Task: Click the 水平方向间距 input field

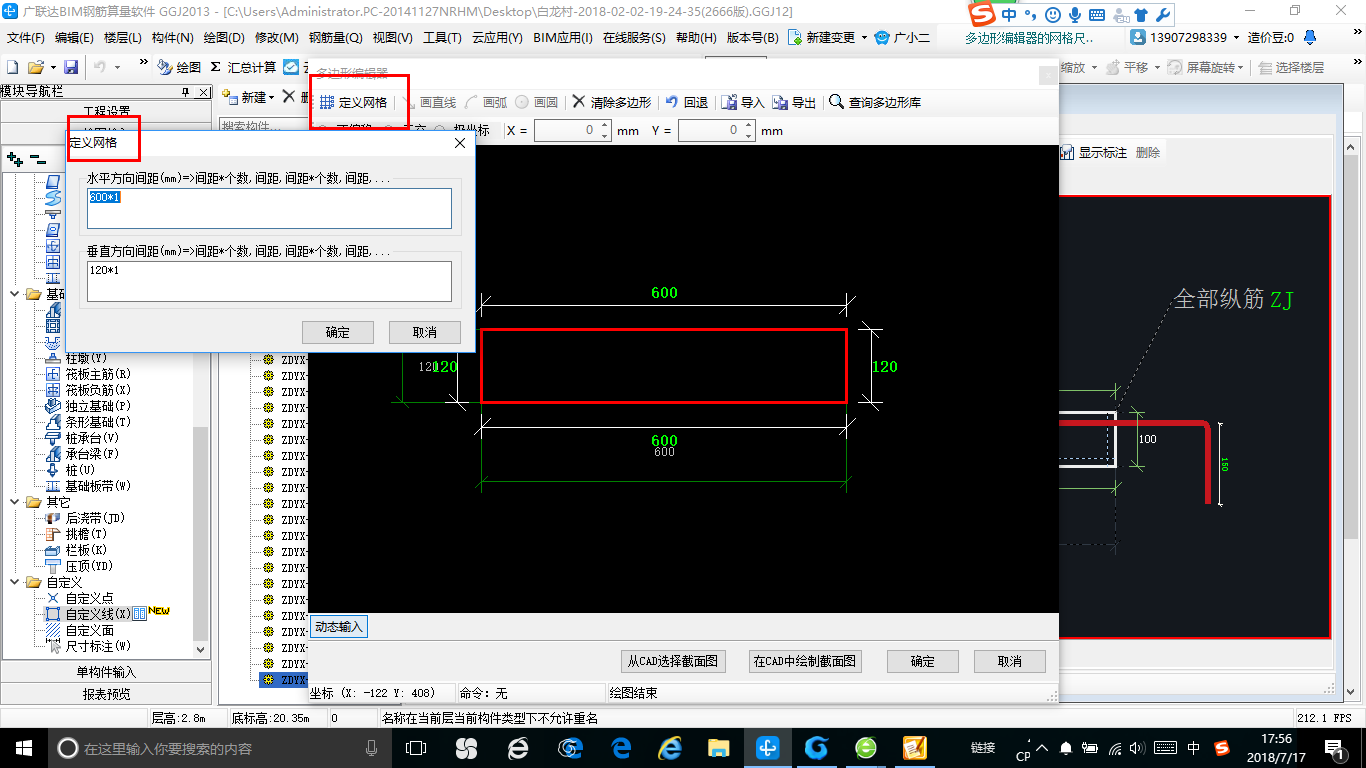Action: [269, 208]
